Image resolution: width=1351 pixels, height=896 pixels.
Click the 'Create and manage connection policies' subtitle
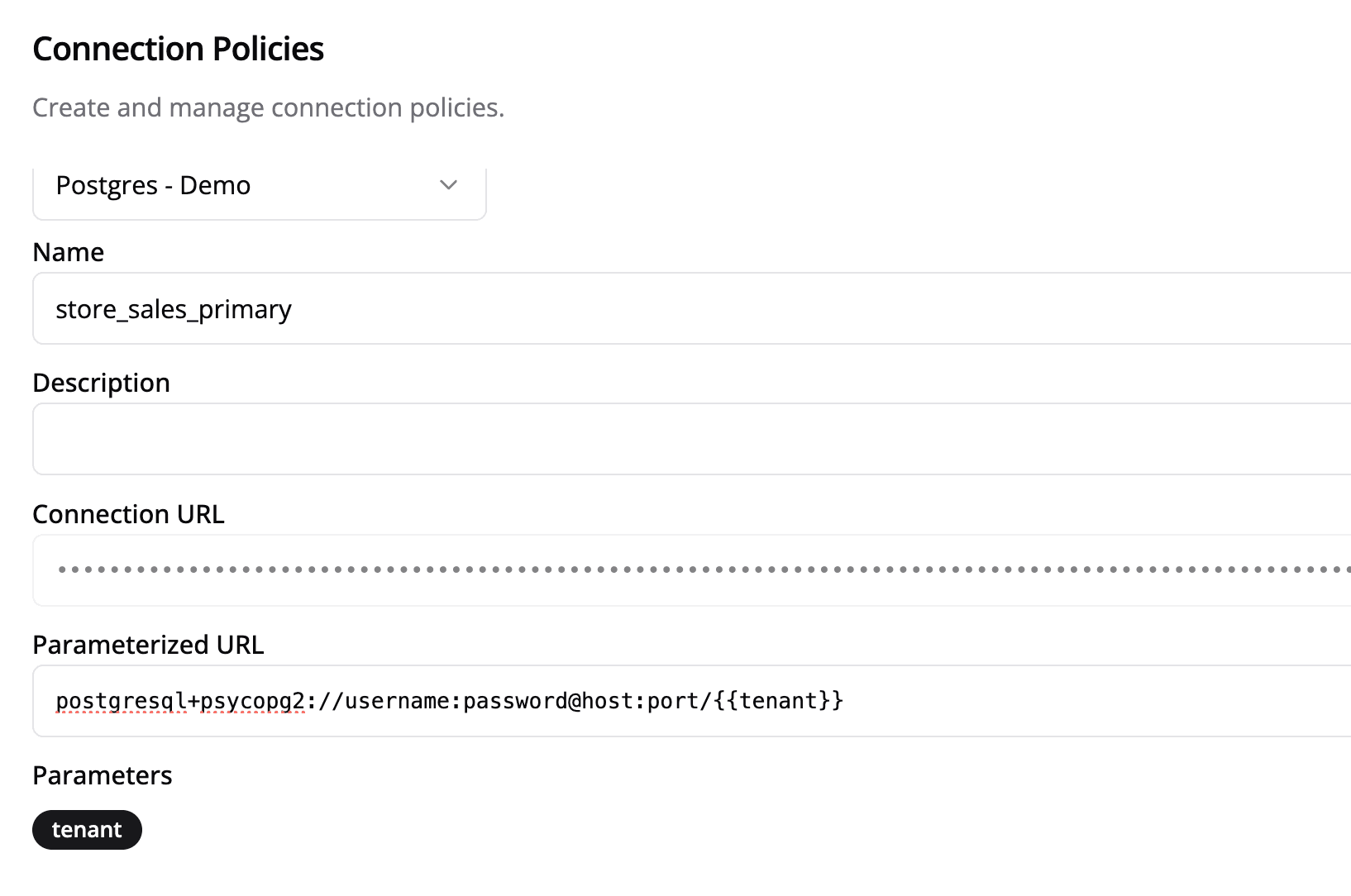point(268,107)
